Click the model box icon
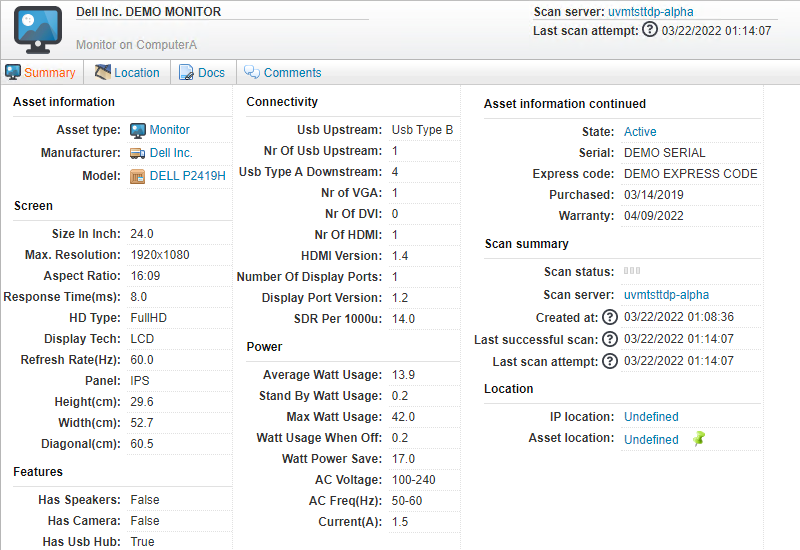The width and height of the screenshot is (800, 550). (x=138, y=176)
